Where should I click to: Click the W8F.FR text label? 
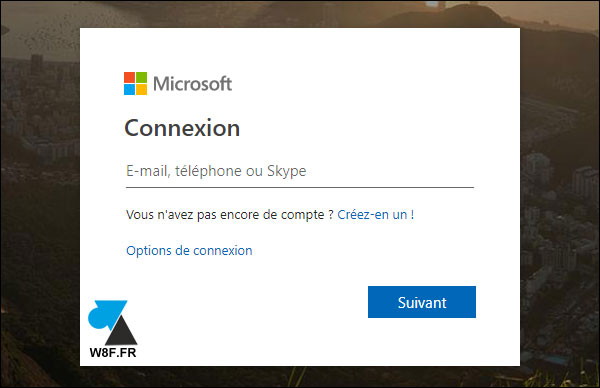click(x=113, y=353)
